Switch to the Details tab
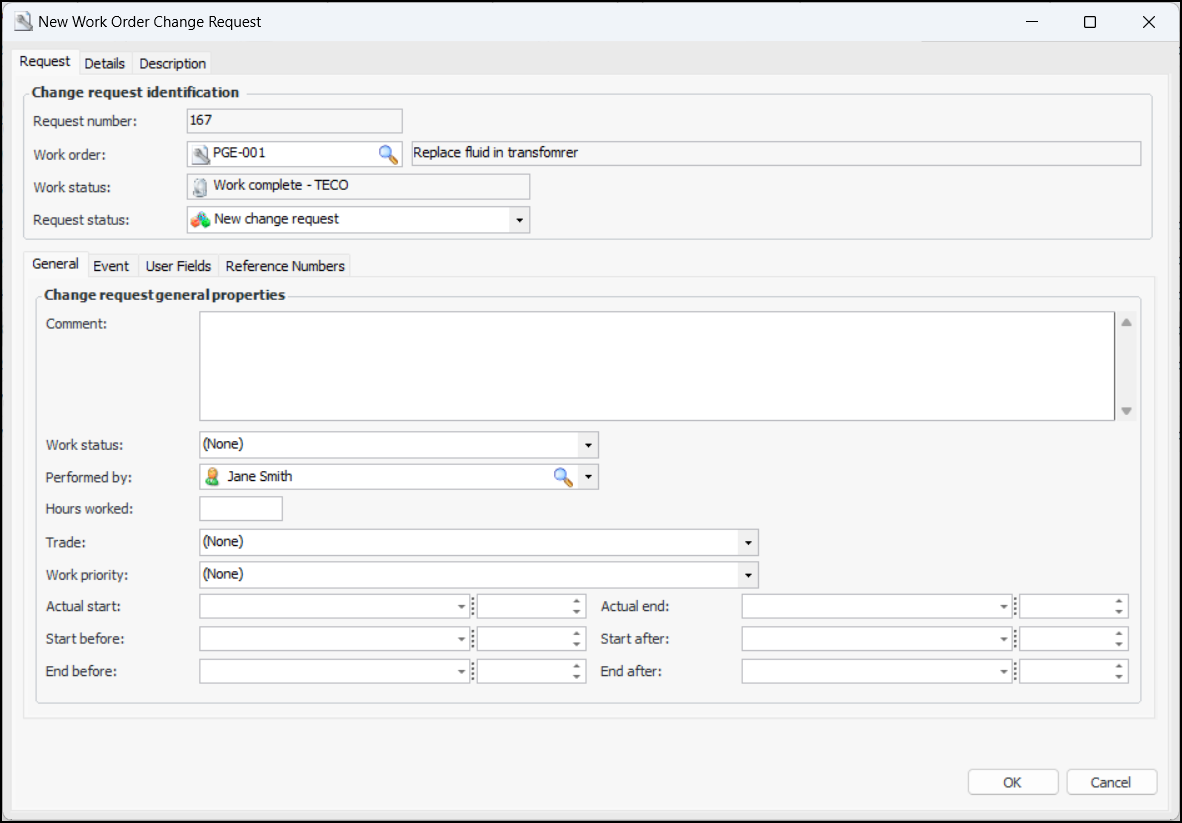The image size is (1182, 823). click(104, 63)
